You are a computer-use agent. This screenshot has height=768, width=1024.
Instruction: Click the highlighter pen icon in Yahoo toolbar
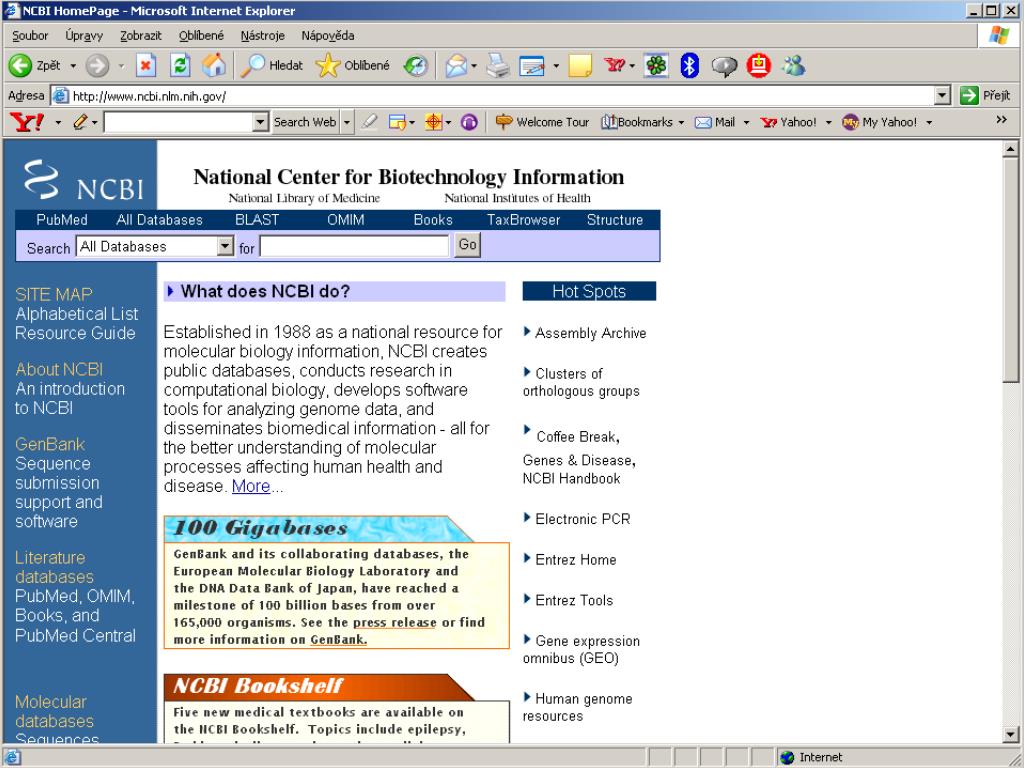(x=369, y=122)
